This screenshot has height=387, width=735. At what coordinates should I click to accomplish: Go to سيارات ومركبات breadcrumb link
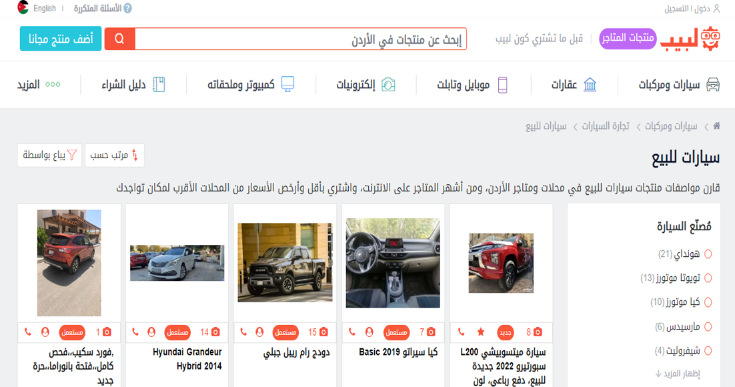671,126
